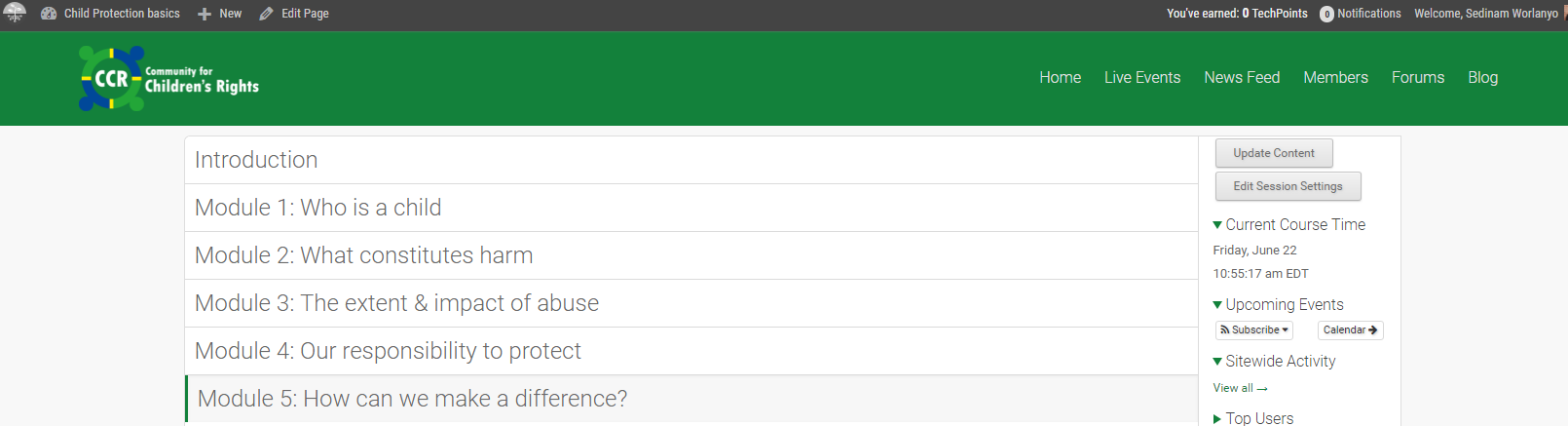
Task: Click the arrow icon on Calendar button
Action: pyautogui.click(x=1373, y=330)
